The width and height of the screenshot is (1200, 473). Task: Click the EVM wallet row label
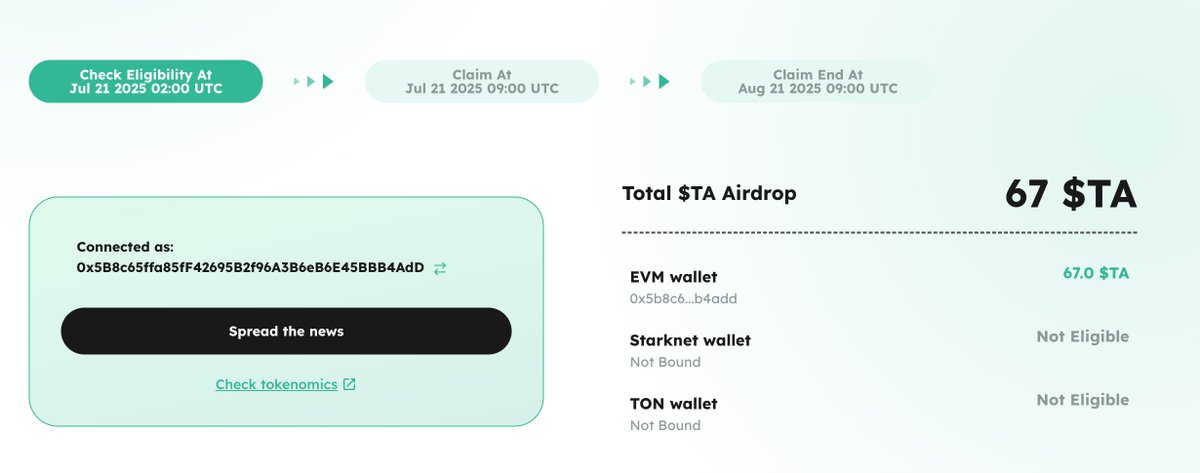tap(673, 277)
